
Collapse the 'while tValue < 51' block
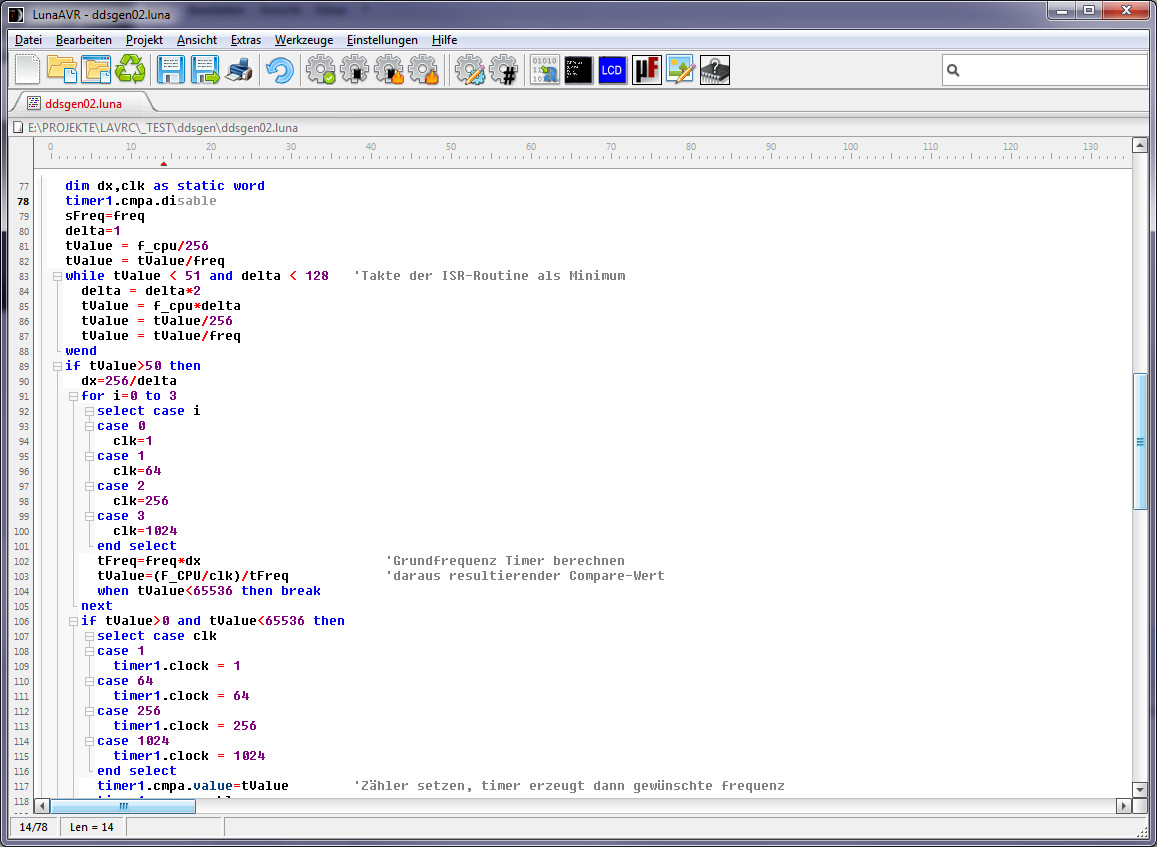click(57, 276)
